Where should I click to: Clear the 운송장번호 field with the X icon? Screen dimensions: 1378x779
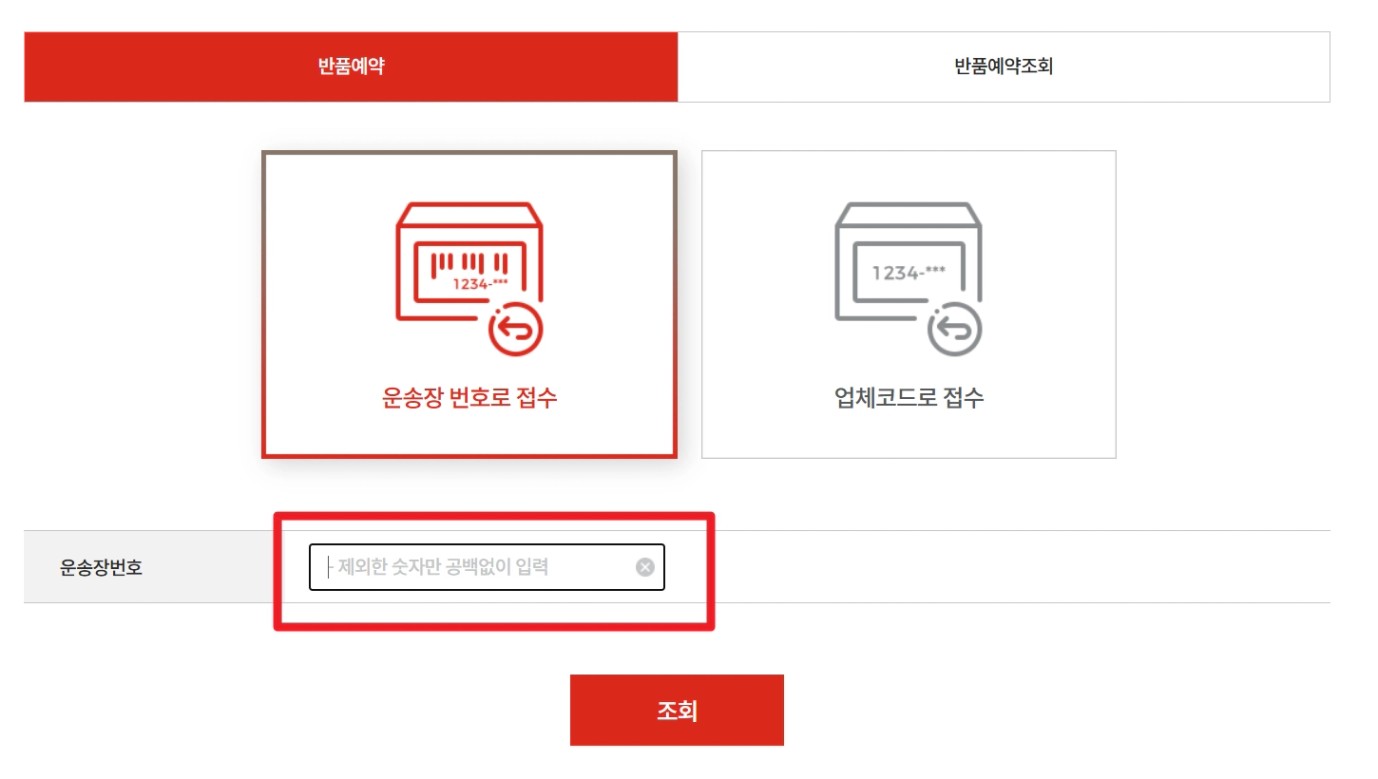point(645,567)
